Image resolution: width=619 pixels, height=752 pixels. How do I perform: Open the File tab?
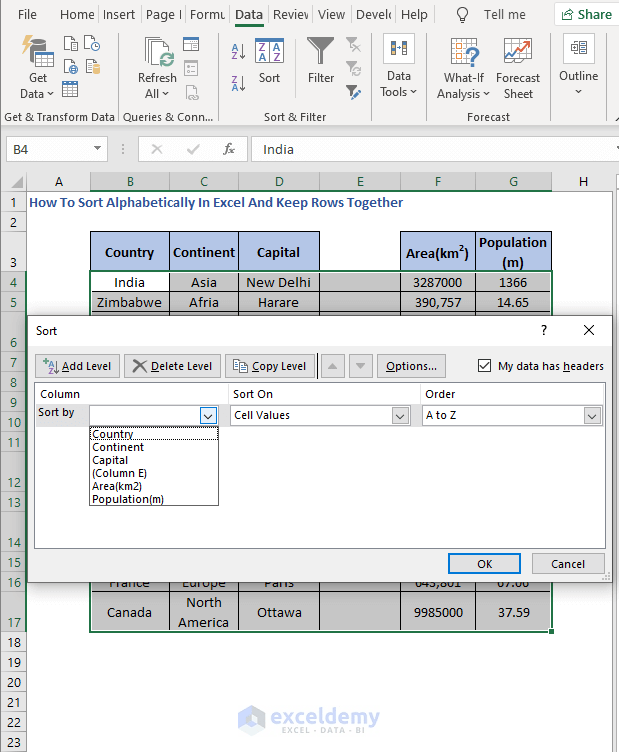[27, 15]
